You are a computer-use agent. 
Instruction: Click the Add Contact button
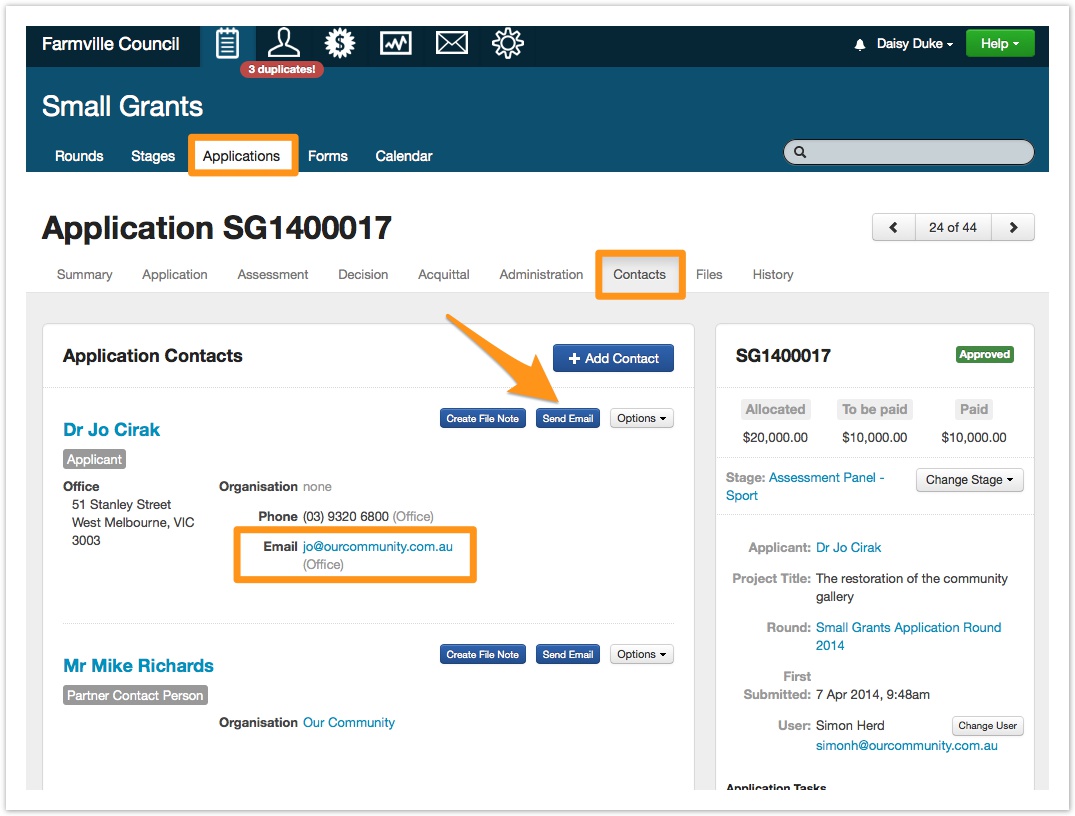point(613,358)
